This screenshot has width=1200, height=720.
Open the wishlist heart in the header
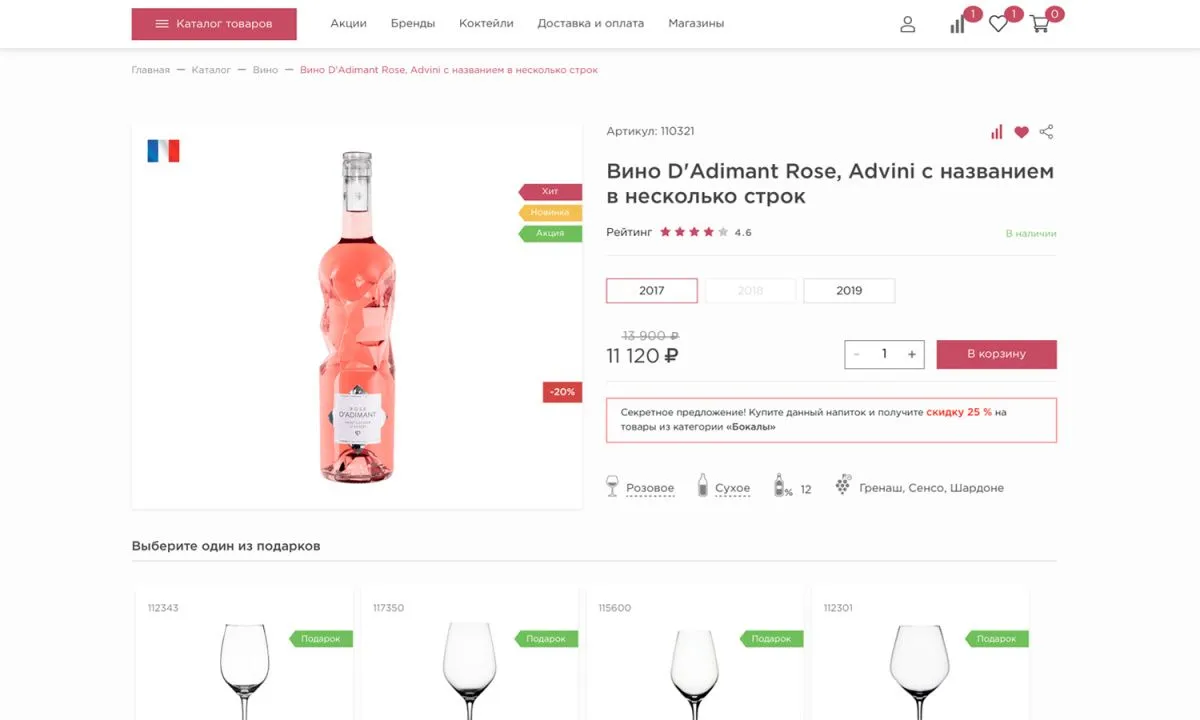(x=997, y=24)
